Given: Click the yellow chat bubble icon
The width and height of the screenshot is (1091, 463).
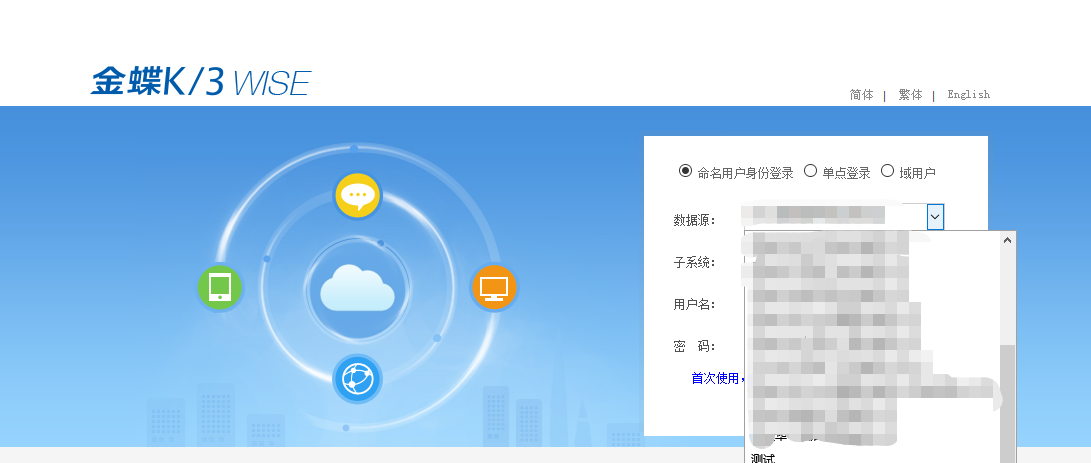Looking at the screenshot, I should click(358, 196).
